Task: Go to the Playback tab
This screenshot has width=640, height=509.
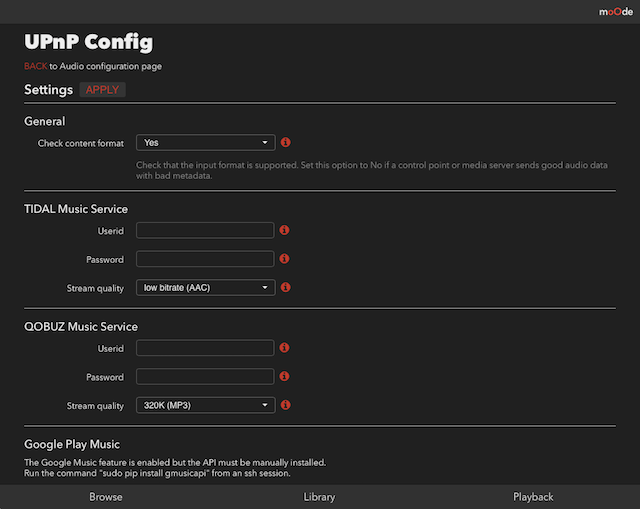Action: [x=533, y=497]
